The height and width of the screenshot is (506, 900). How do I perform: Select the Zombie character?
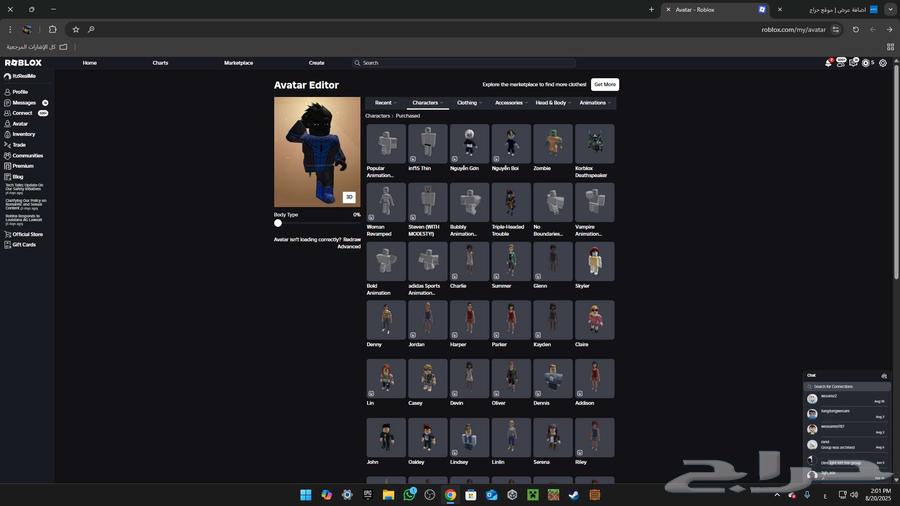pyautogui.click(x=553, y=144)
